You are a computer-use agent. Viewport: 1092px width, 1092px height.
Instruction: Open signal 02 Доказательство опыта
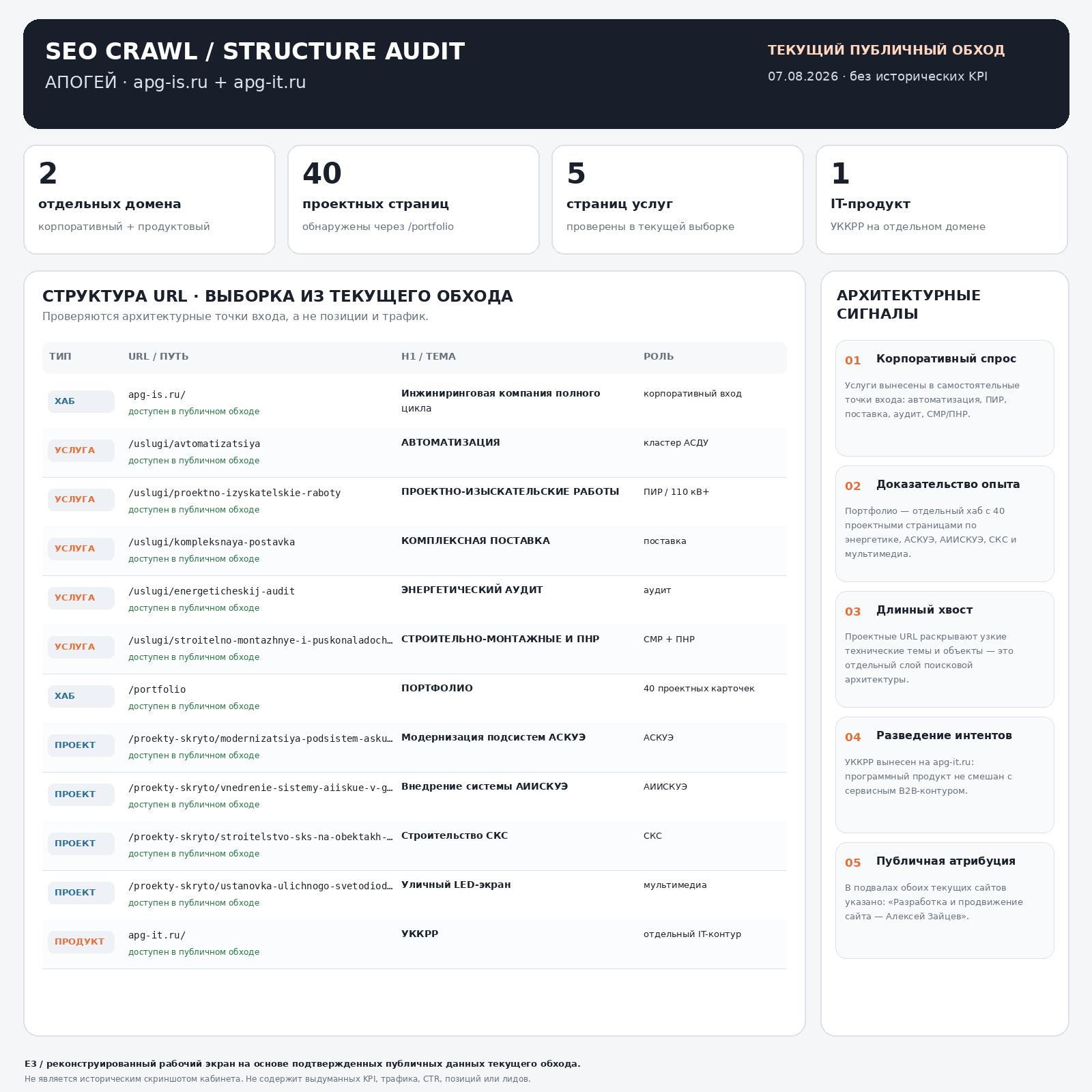coord(945,523)
